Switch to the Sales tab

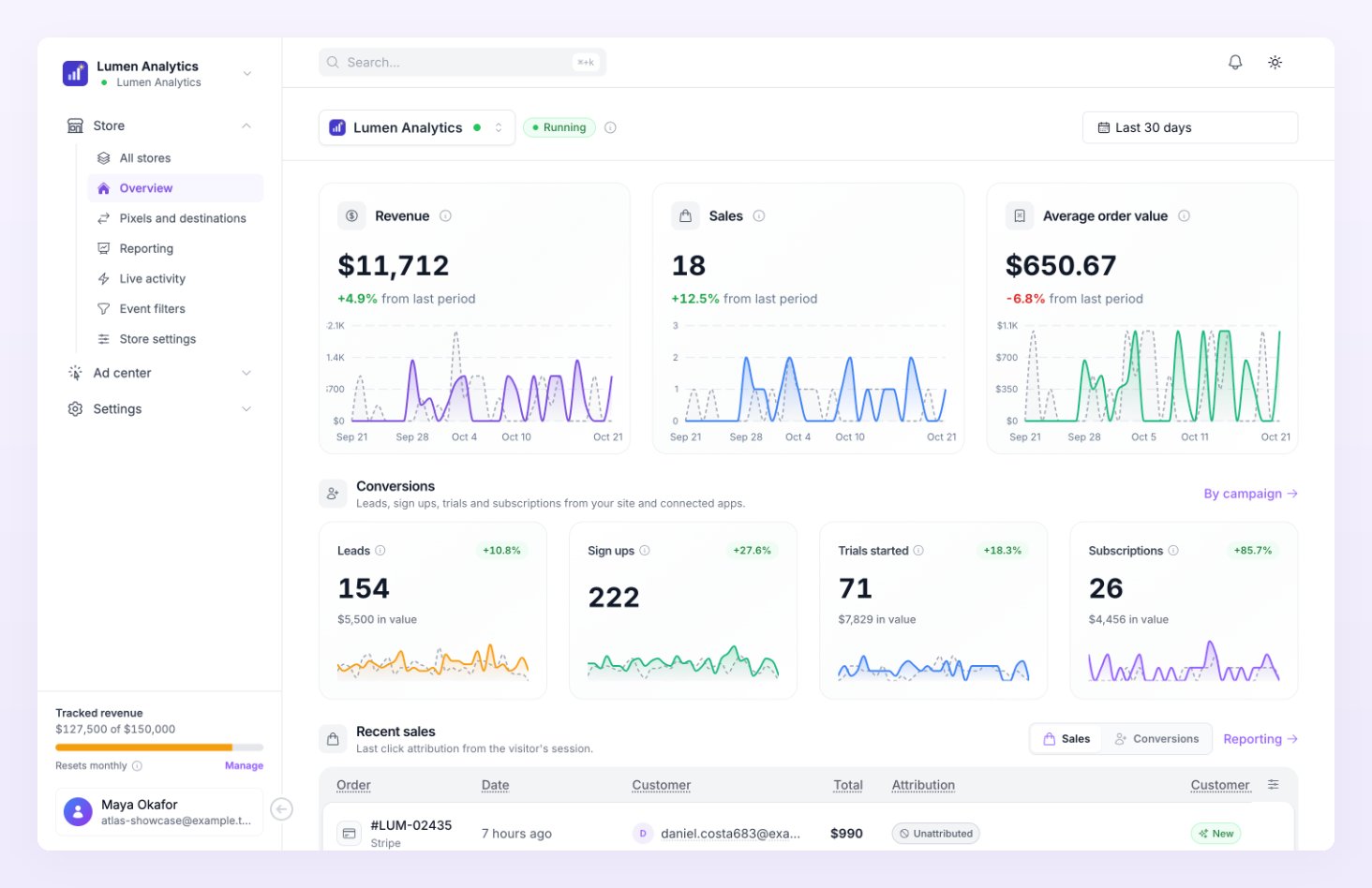coord(1066,739)
